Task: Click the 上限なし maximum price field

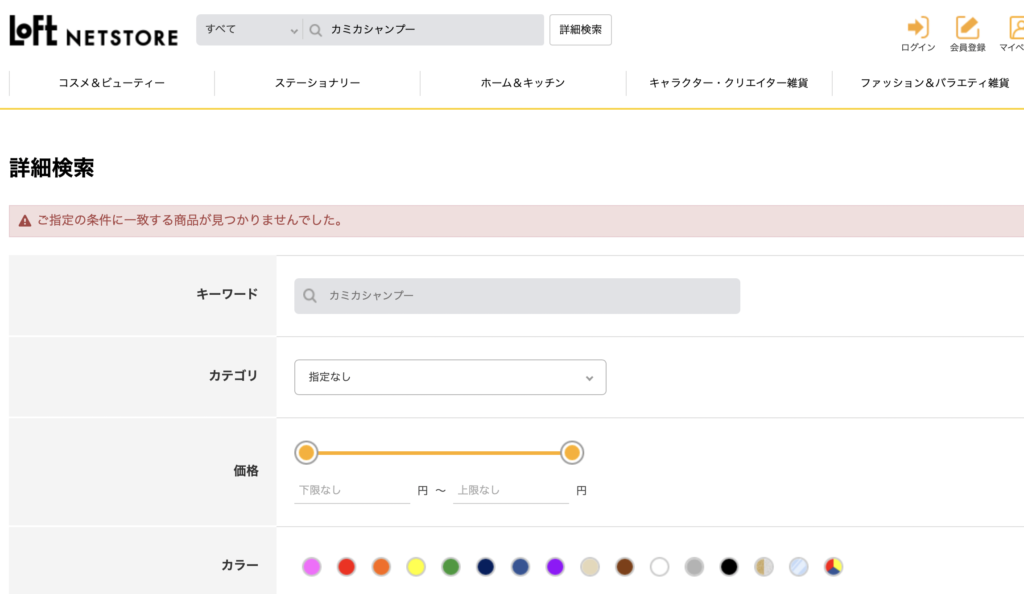Action: click(x=511, y=490)
